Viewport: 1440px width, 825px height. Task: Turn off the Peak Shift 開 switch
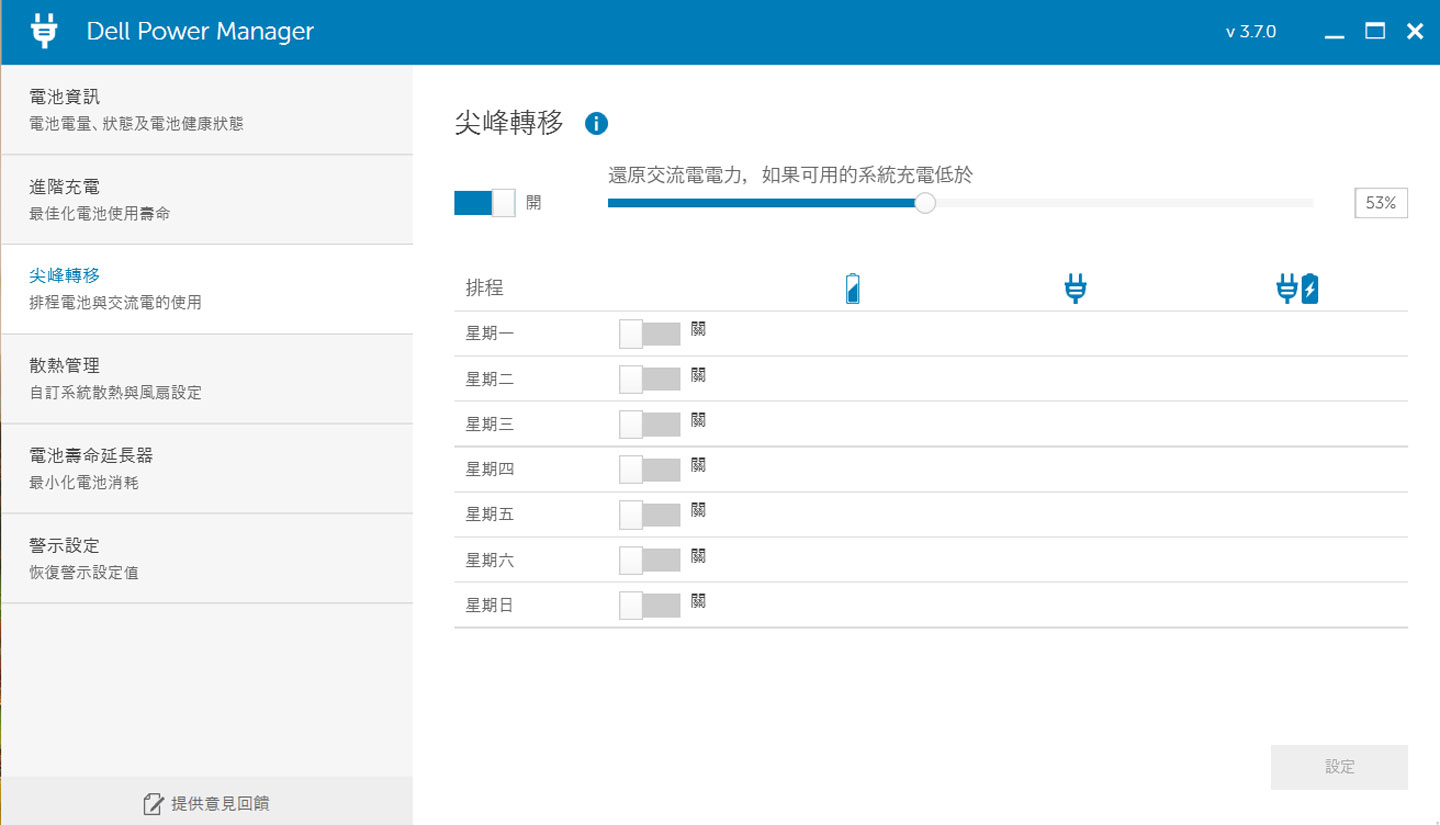click(x=485, y=202)
